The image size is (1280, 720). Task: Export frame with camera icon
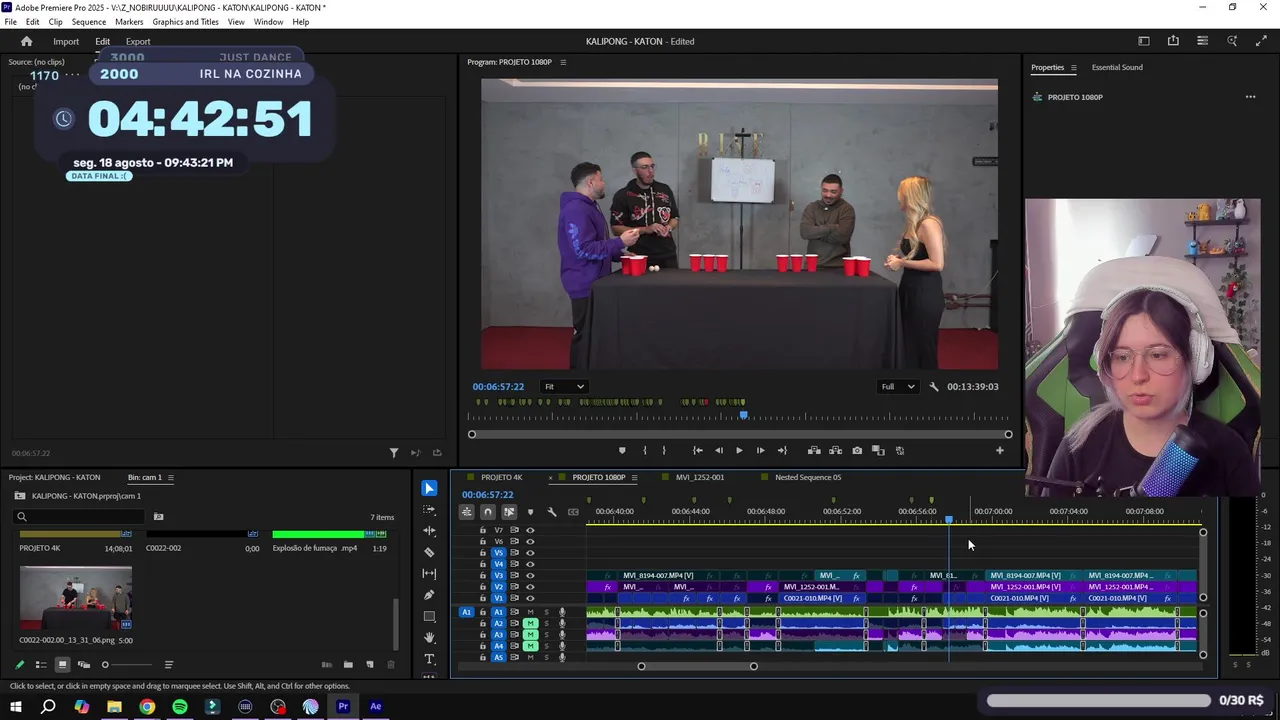pos(857,451)
